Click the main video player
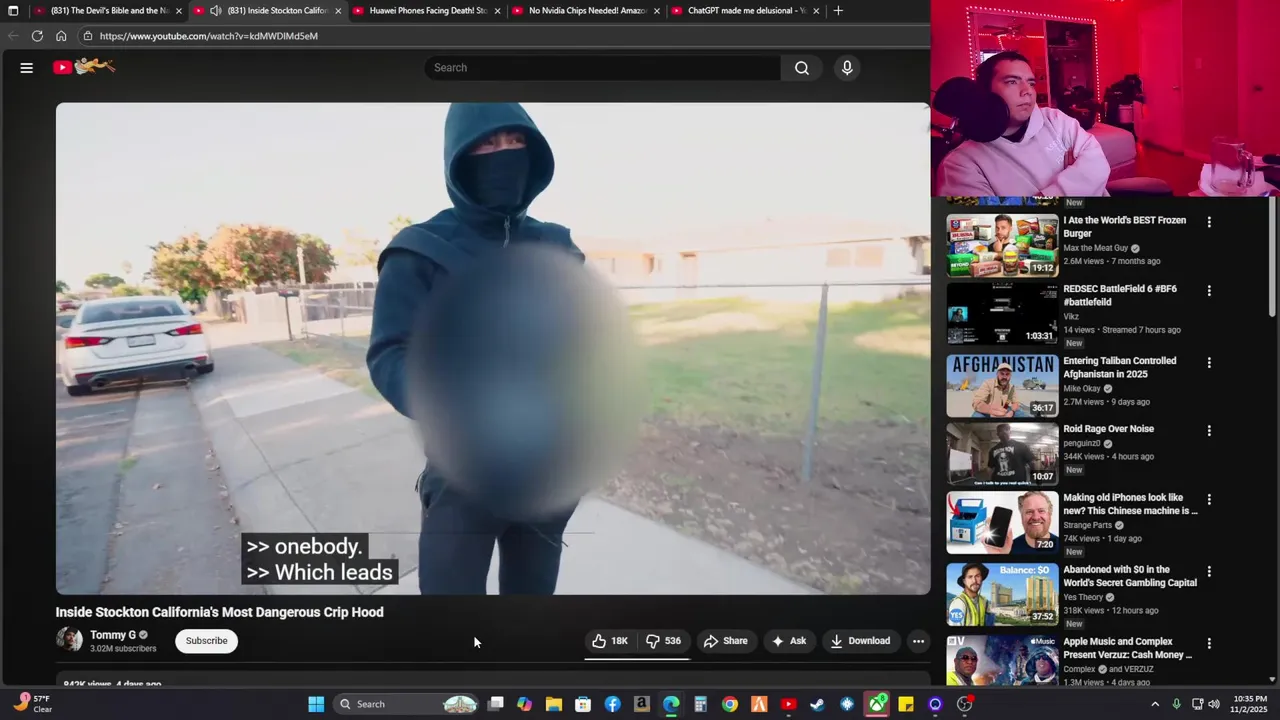This screenshot has height=720, width=1280. 493,349
